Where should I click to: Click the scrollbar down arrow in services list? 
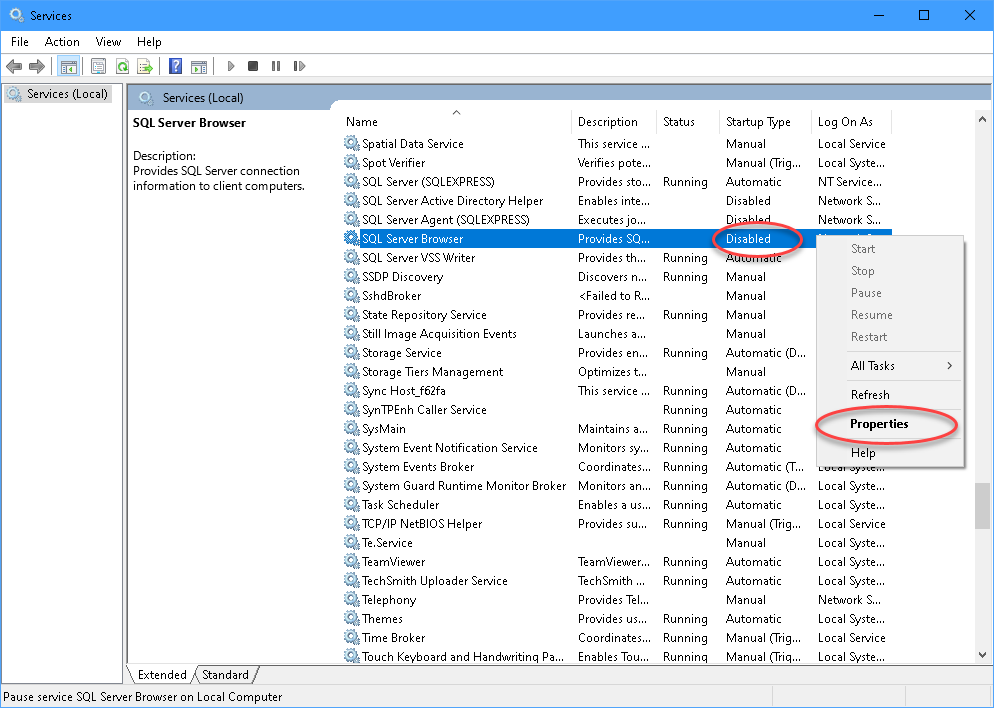pyautogui.click(x=982, y=655)
